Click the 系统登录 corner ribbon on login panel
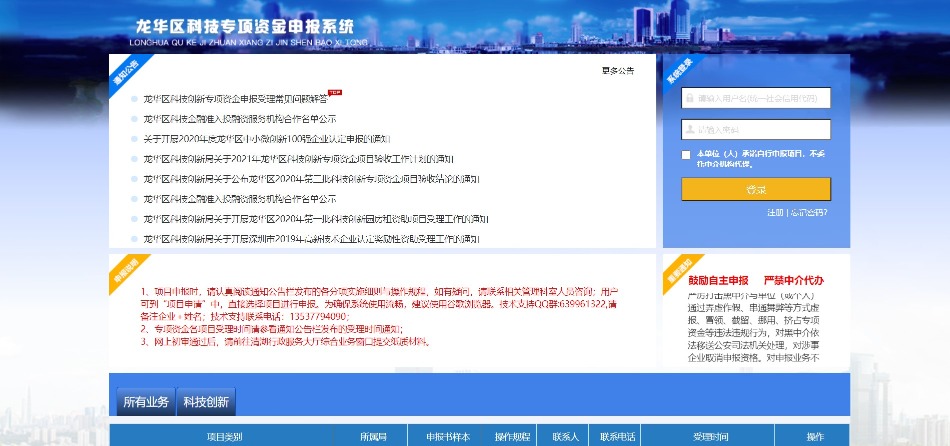Screen dimensions: 950x446 click(x=679, y=70)
